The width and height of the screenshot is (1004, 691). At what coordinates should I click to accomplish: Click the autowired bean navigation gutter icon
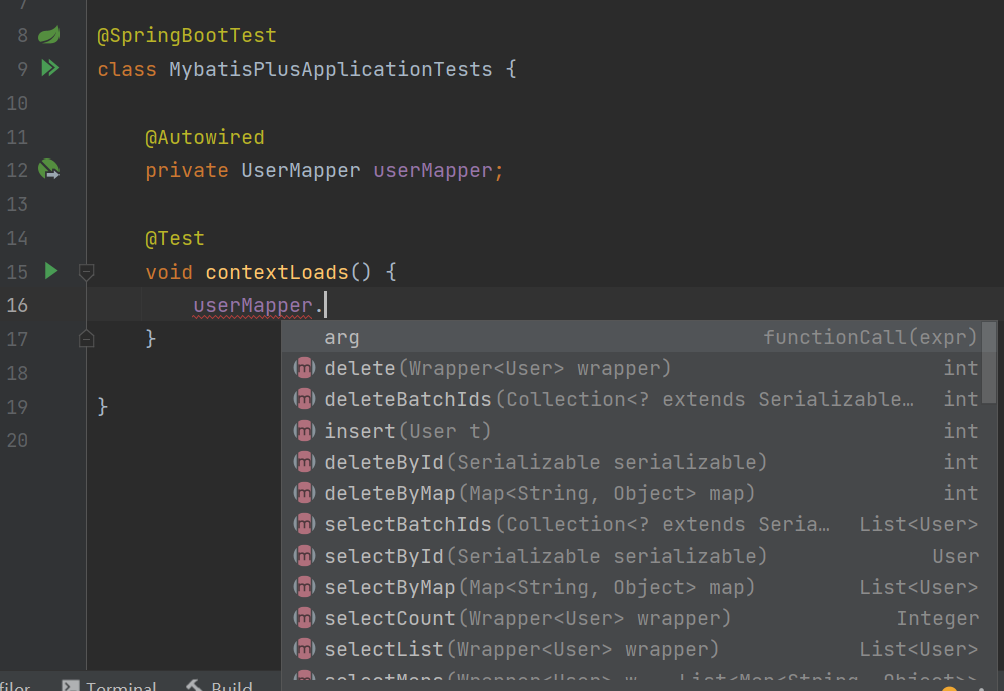(x=49, y=170)
